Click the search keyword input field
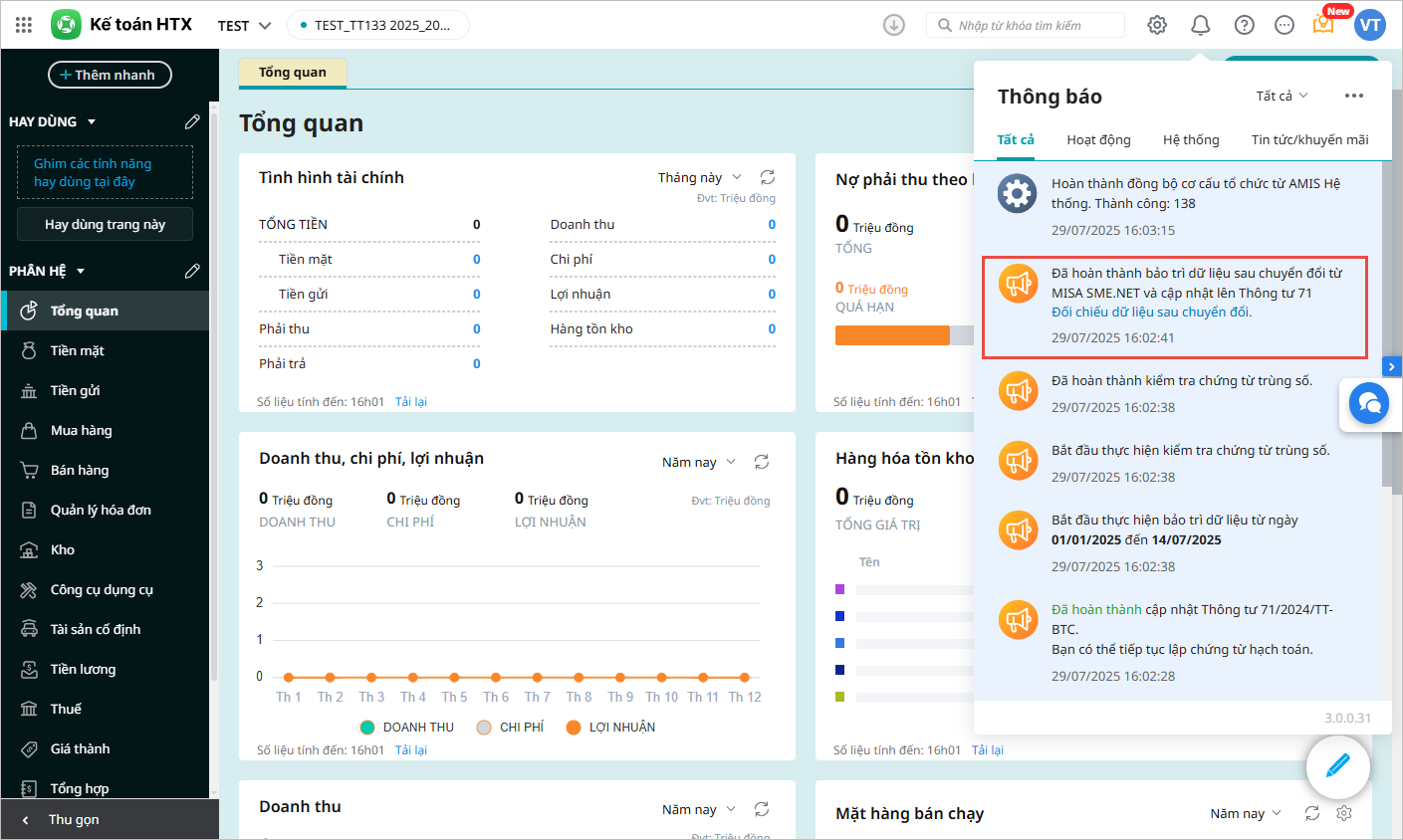Viewport: 1403px width, 840px height. tap(1034, 25)
